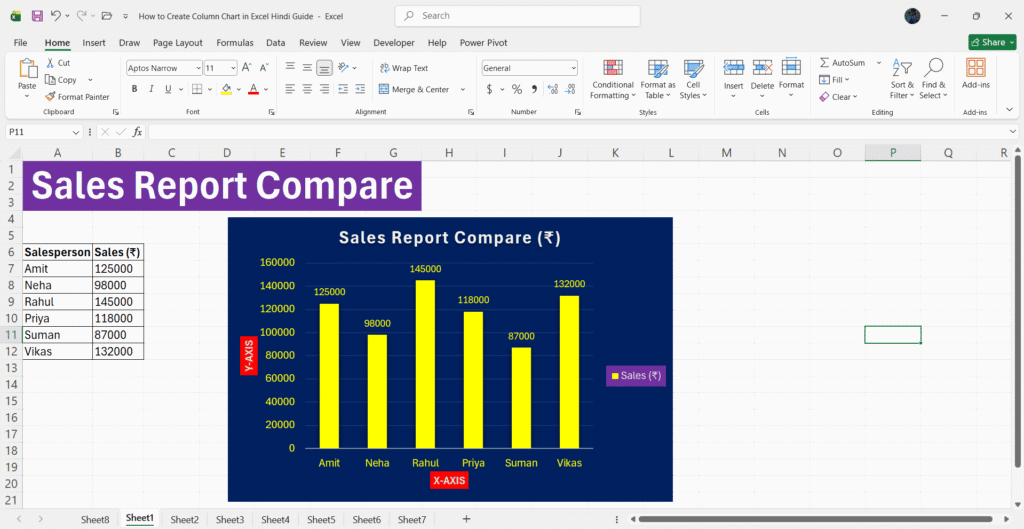Click the Share button
The image size is (1024, 529).
click(992, 42)
